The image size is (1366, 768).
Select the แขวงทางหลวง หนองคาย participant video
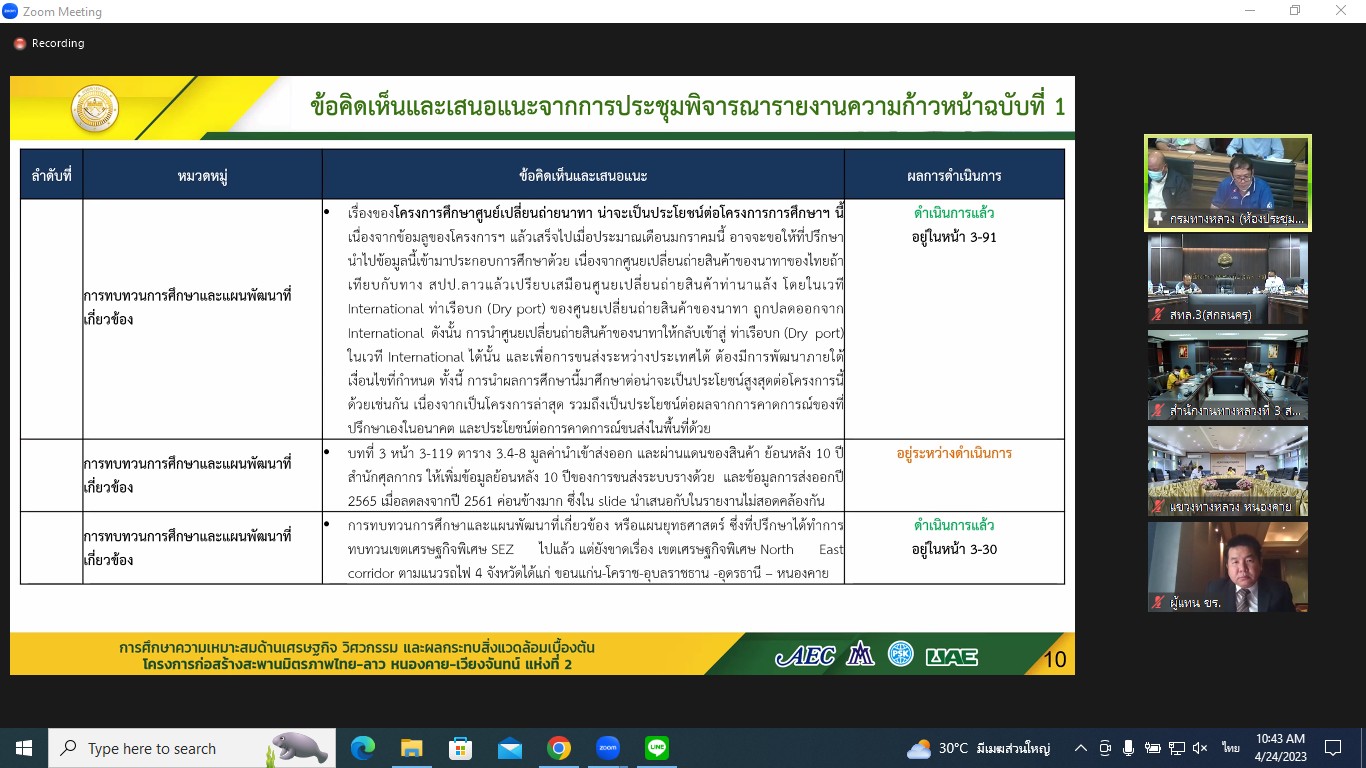1227,471
